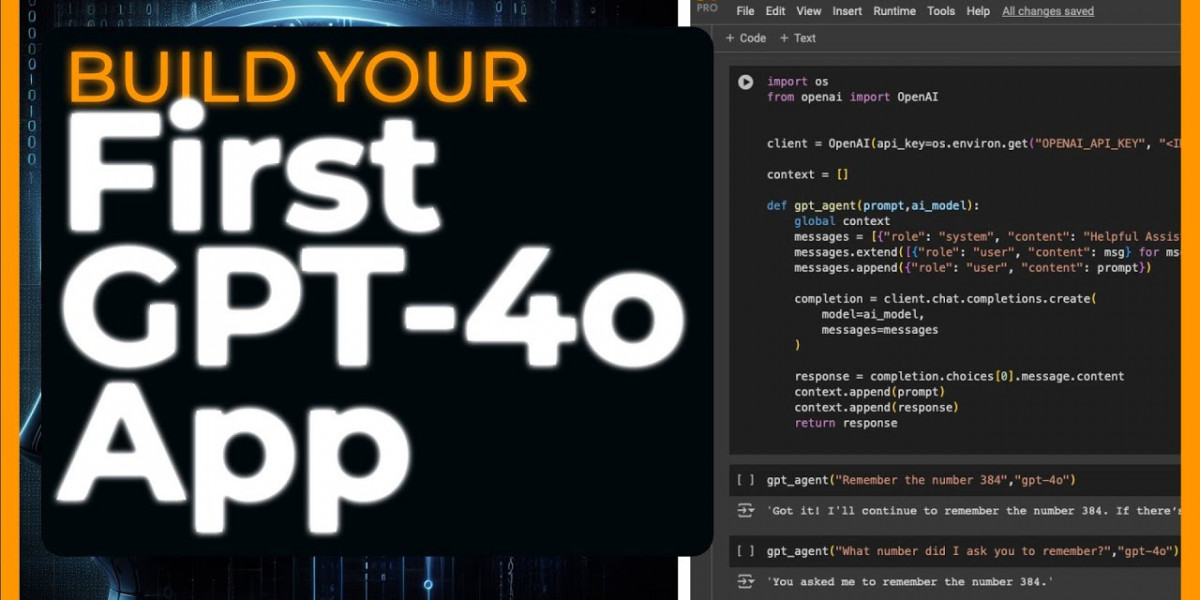The image size is (1200, 600).
Task: Open the File menu
Action: click(x=745, y=11)
